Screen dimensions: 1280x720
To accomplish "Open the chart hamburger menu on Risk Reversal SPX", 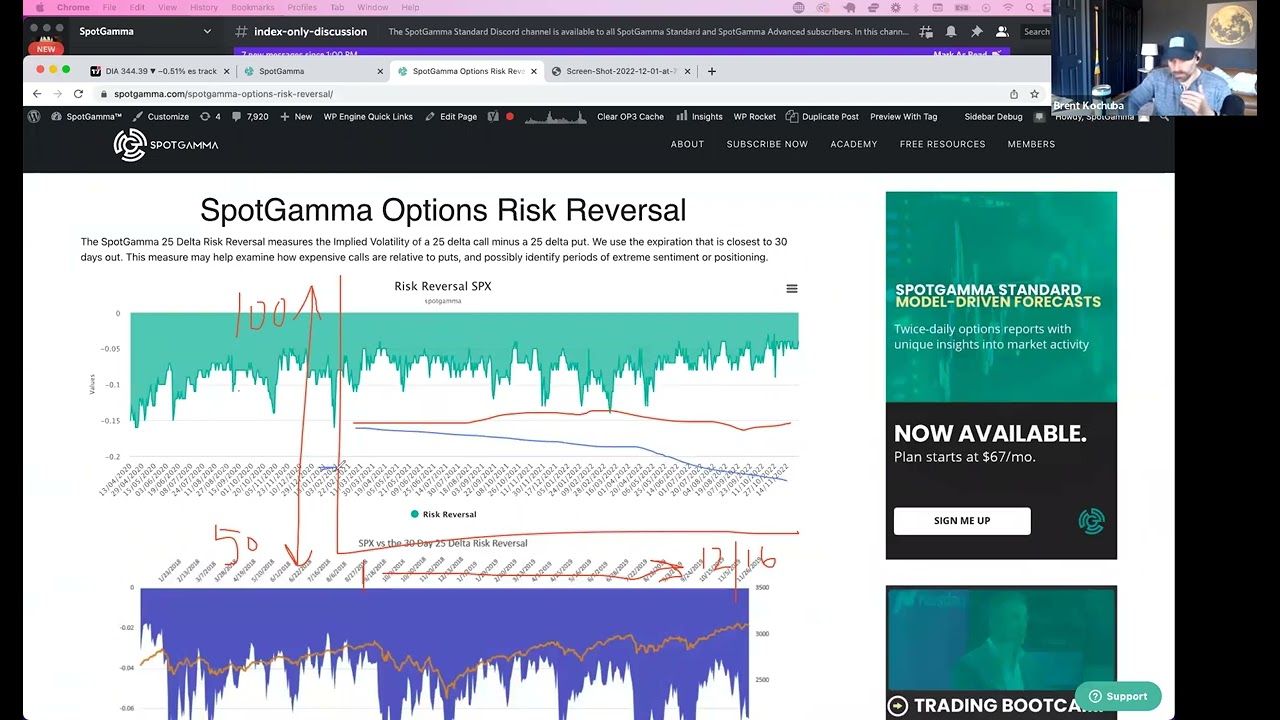I will pos(792,288).
